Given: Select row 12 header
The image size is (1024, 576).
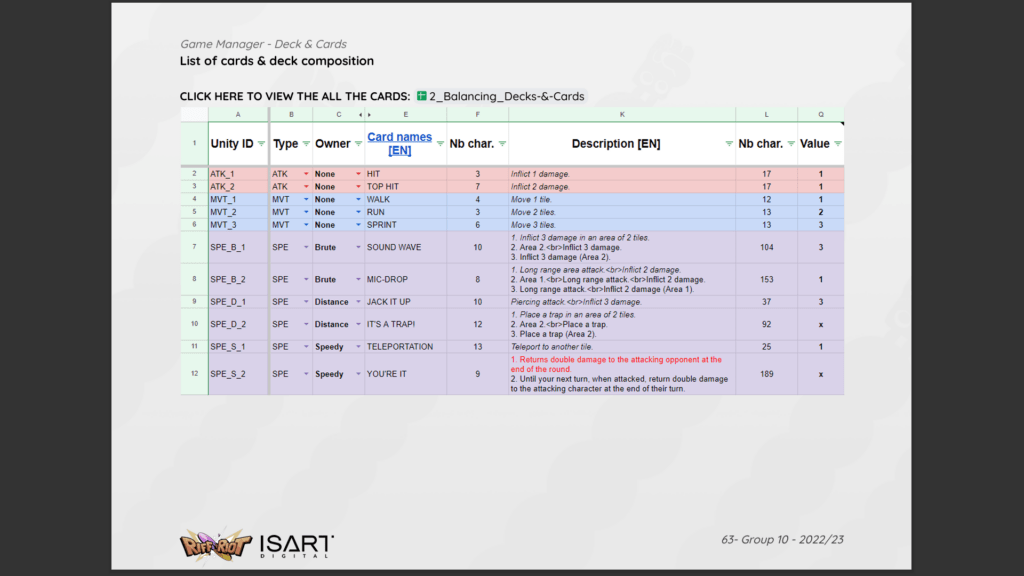Looking at the screenshot, I should [194, 374].
